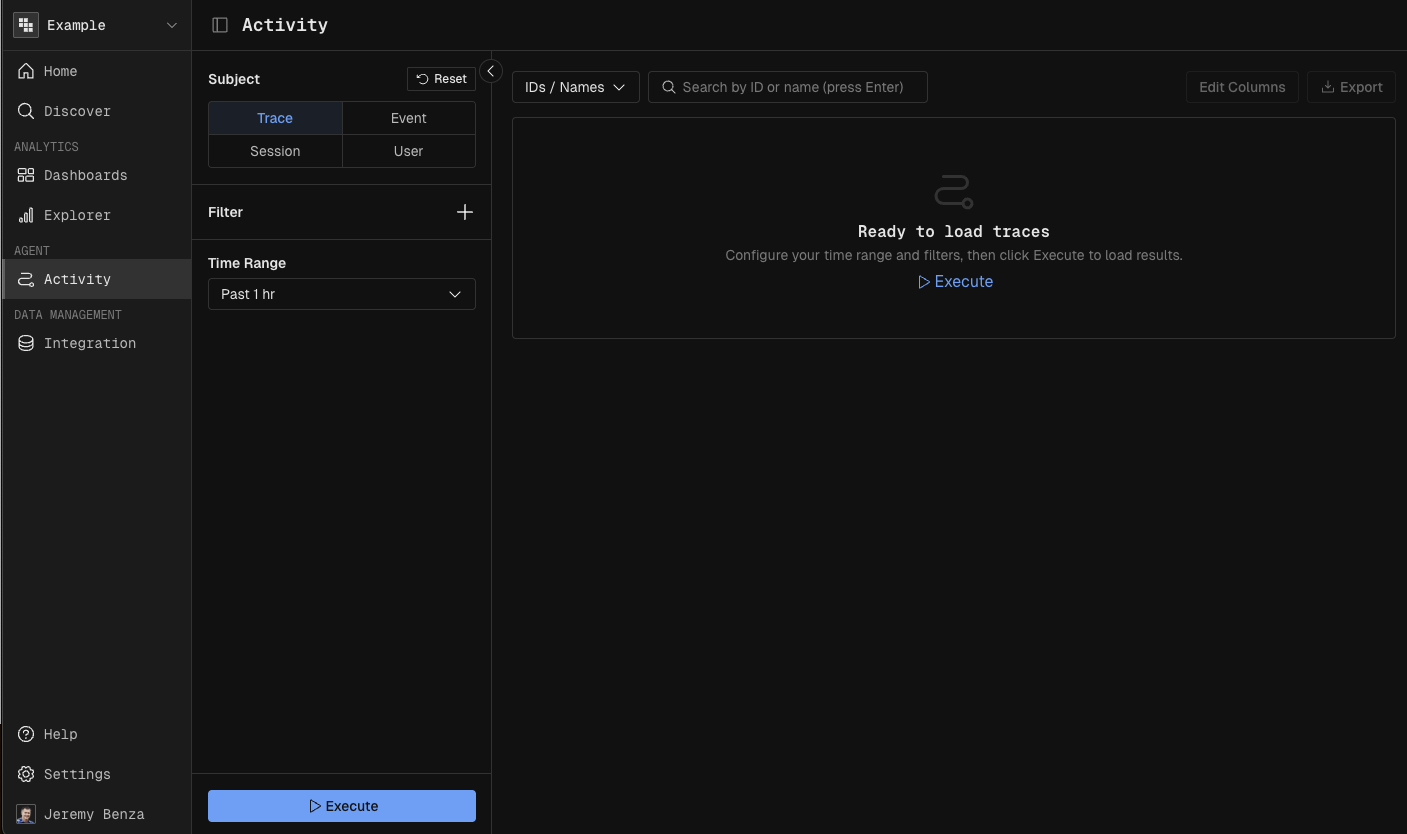Click the Reset button
The height and width of the screenshot is (834, 1407).
[441, 79]
